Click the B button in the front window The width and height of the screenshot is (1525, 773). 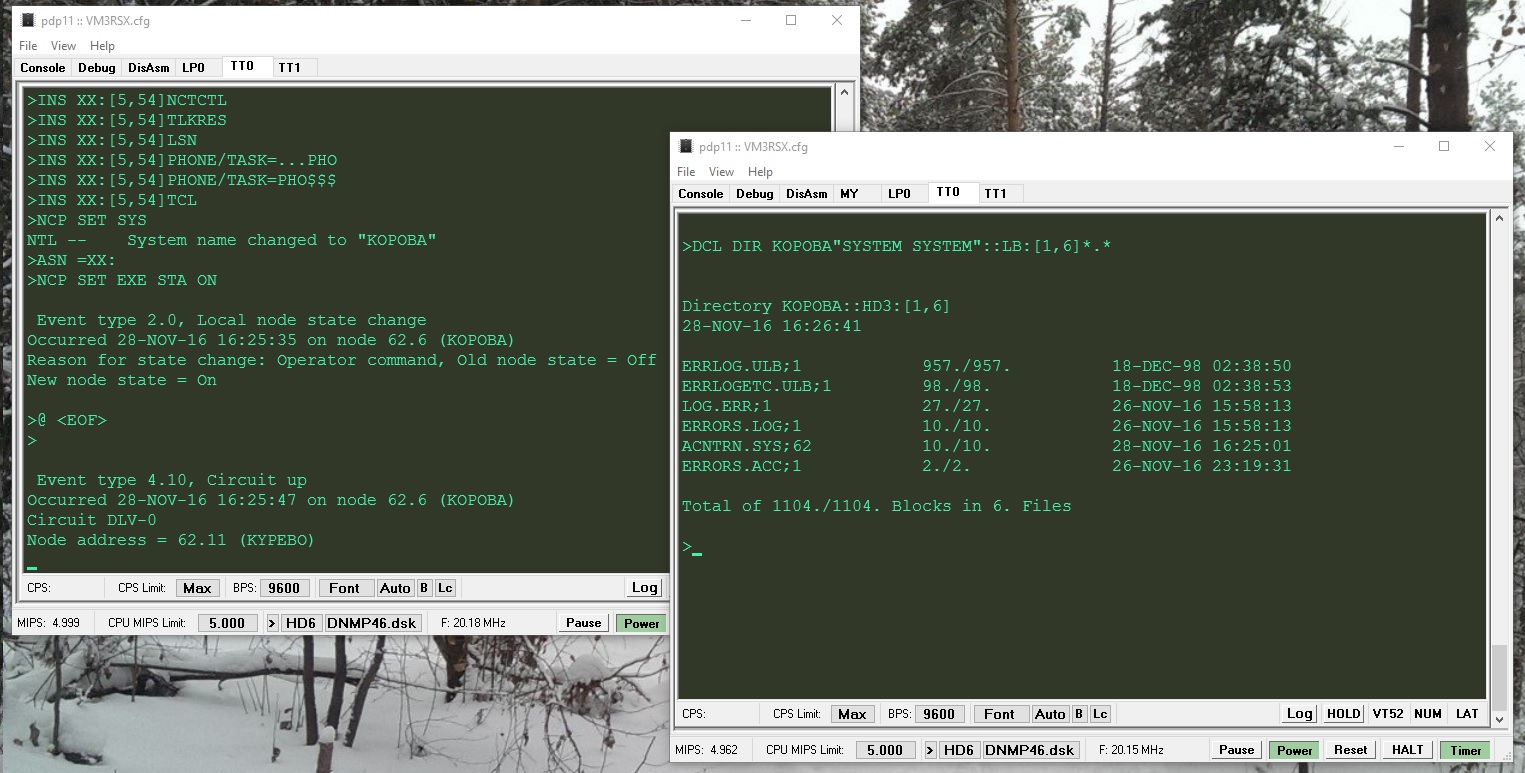coord(1079,714)
